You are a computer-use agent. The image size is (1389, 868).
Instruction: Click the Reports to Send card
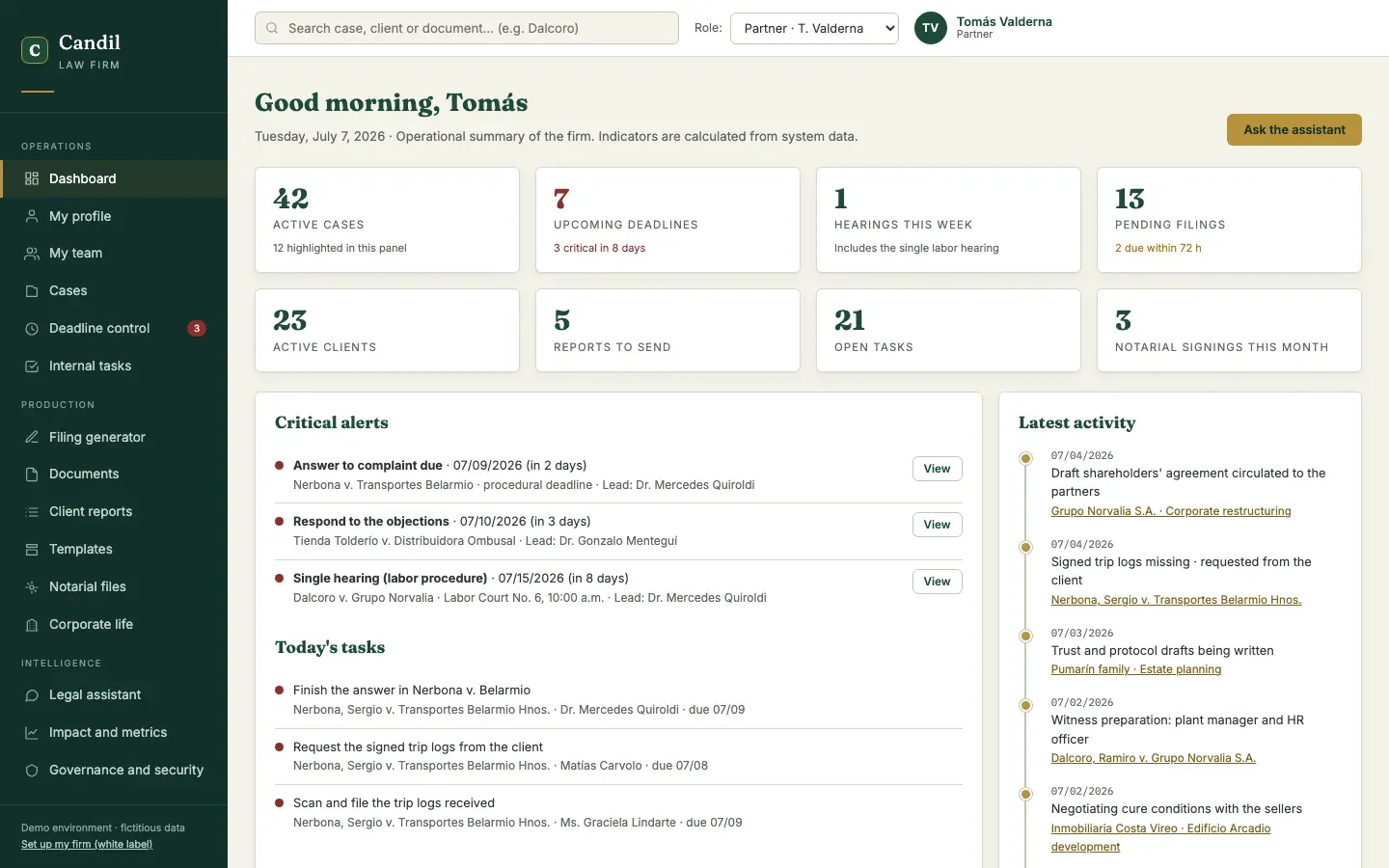pos(667,330)
